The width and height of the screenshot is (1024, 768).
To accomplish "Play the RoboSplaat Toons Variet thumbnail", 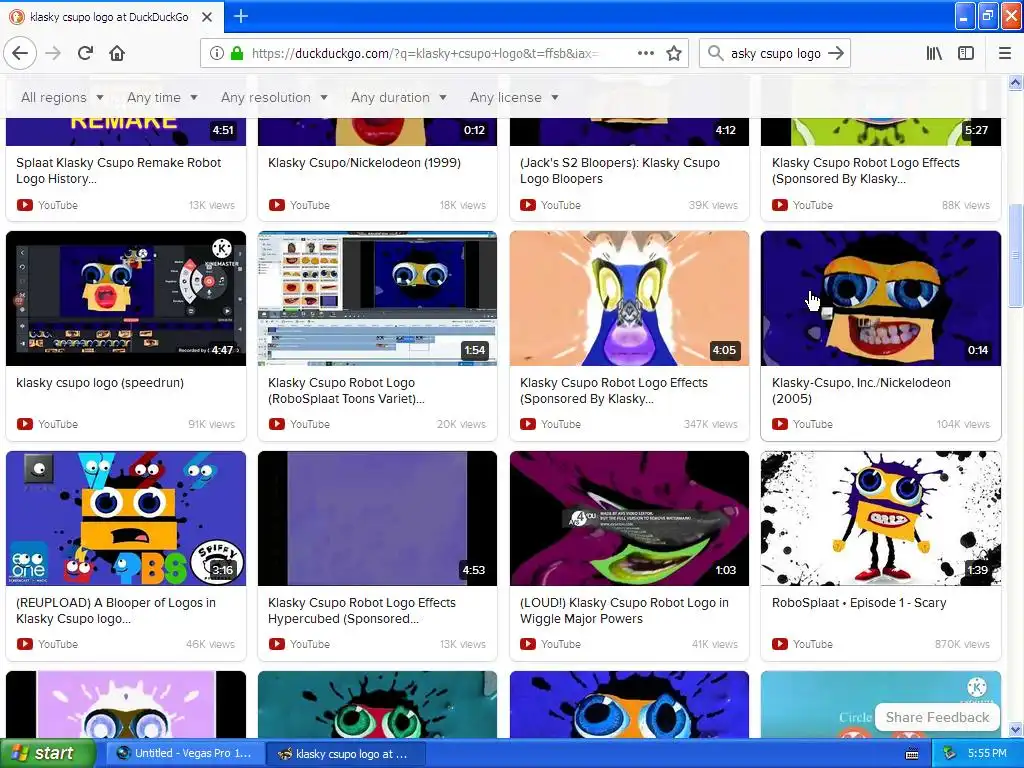I will 377,298.
